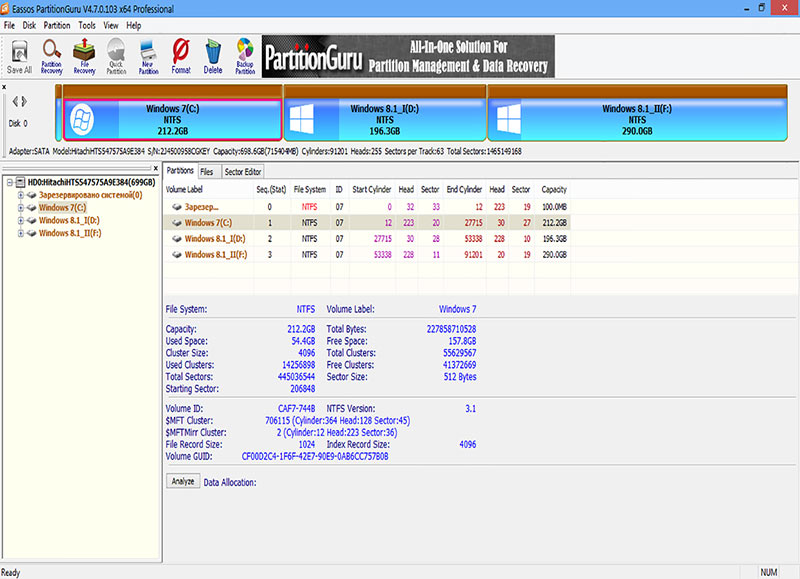Open the Partition menu
Image resolution: width=800 pixels, height=579 pixels.
(57, 26)
